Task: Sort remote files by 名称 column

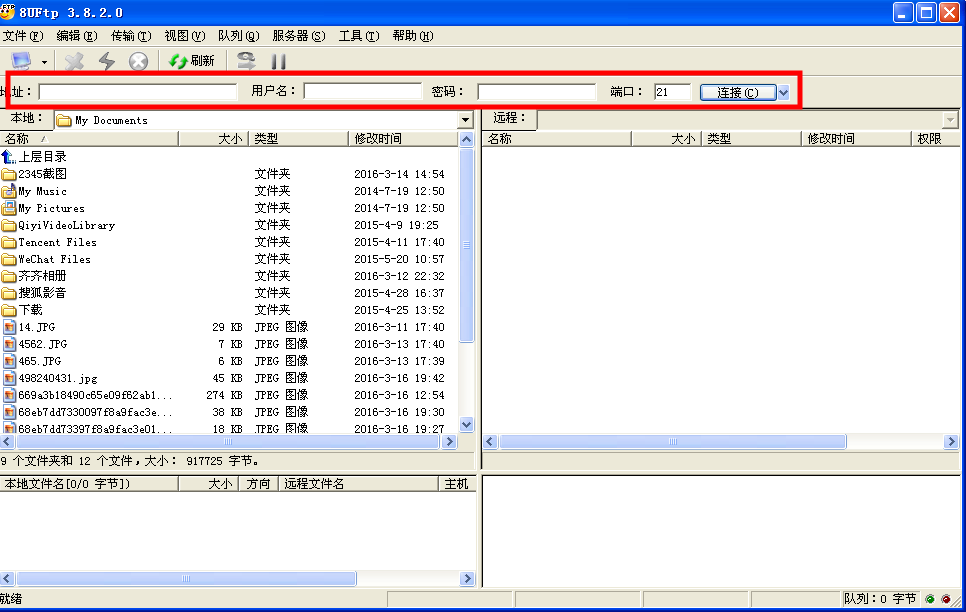Action: click(557, 139)
